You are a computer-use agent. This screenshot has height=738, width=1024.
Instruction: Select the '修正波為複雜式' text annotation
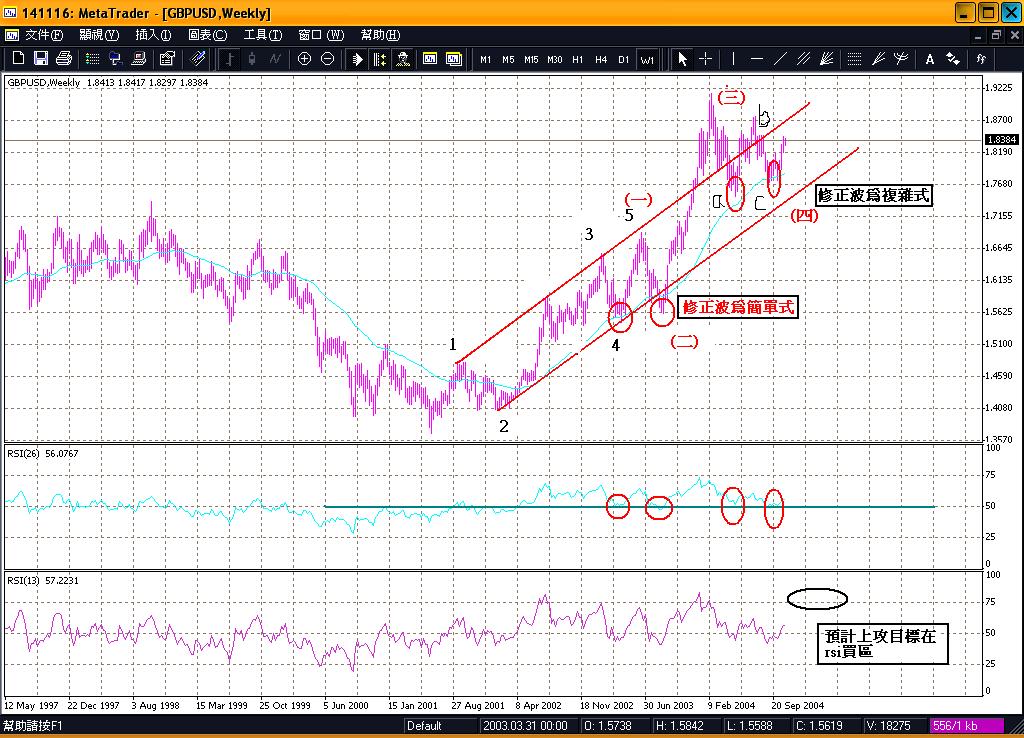pos(873,195)
